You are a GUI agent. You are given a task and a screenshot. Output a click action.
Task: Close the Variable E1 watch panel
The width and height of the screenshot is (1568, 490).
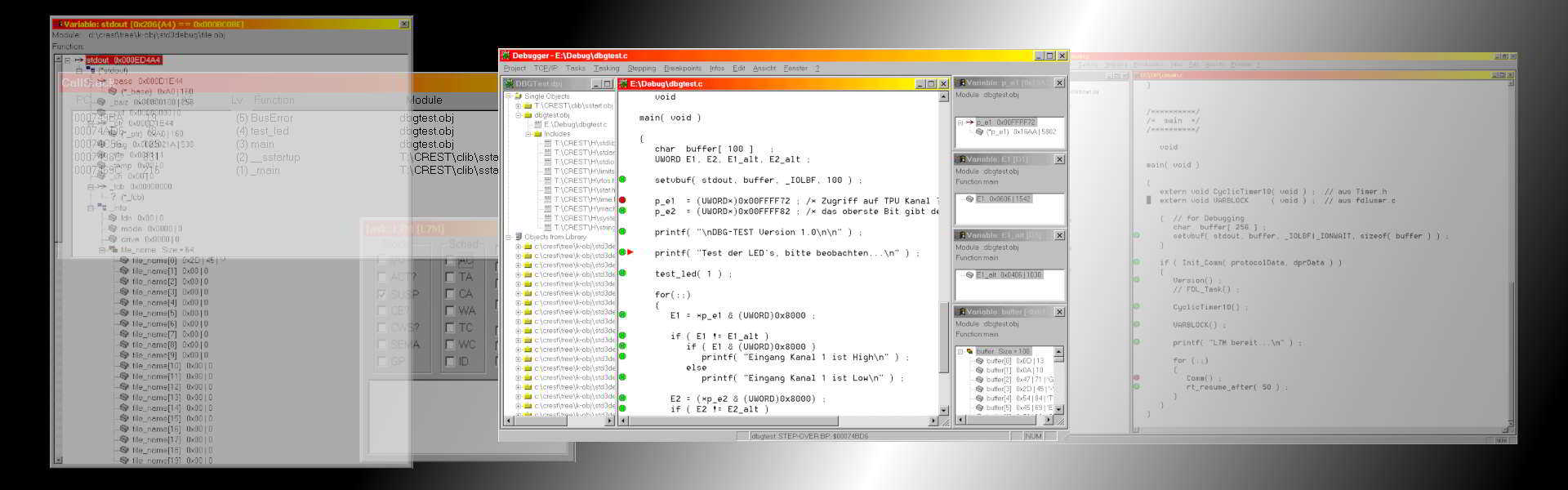pyautogui.click(x=1059, y=159)
